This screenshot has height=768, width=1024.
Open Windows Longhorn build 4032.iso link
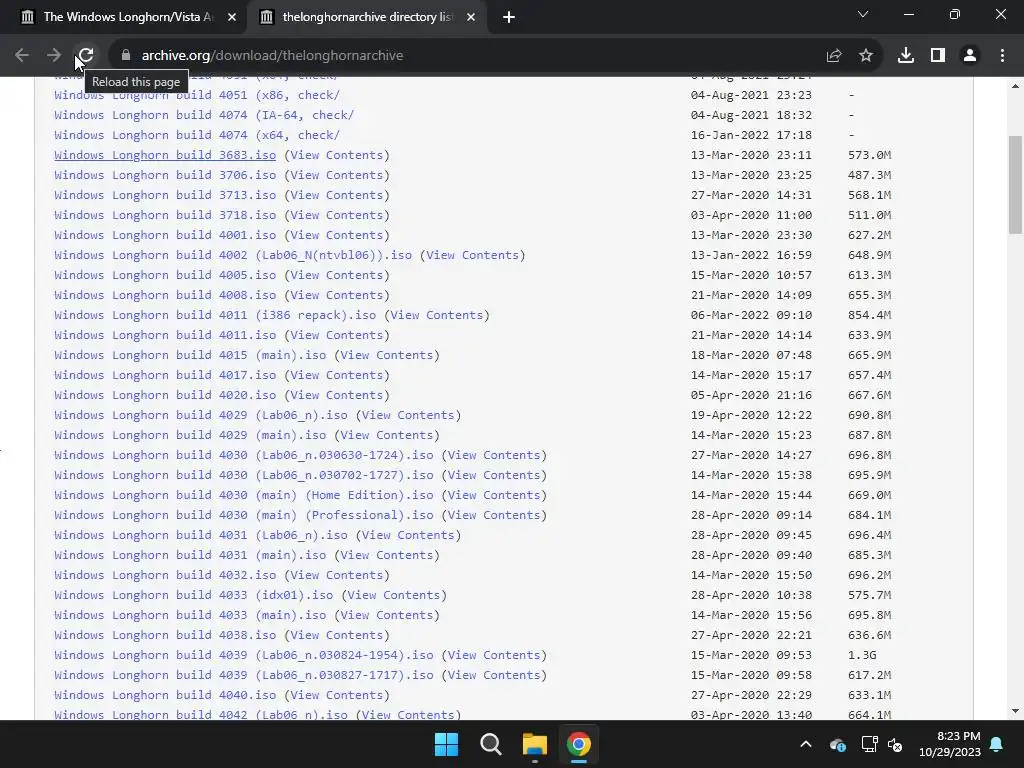click(x=165, y=575)
